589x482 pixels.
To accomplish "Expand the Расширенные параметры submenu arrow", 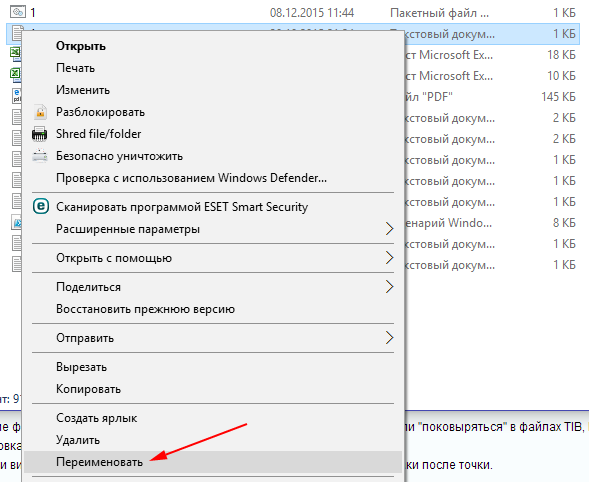I will (390, 229).
